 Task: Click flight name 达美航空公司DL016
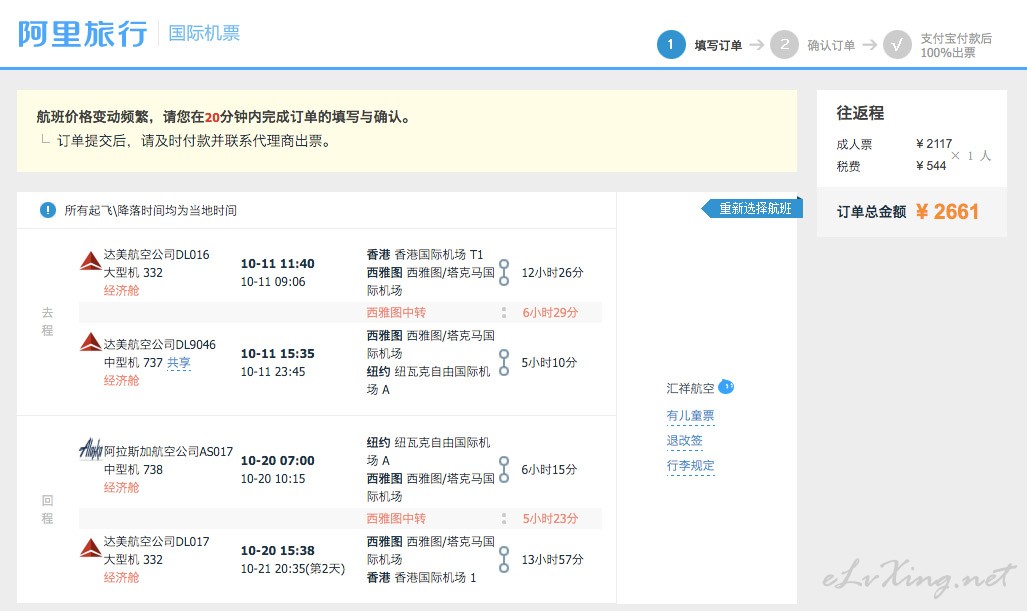157,255
